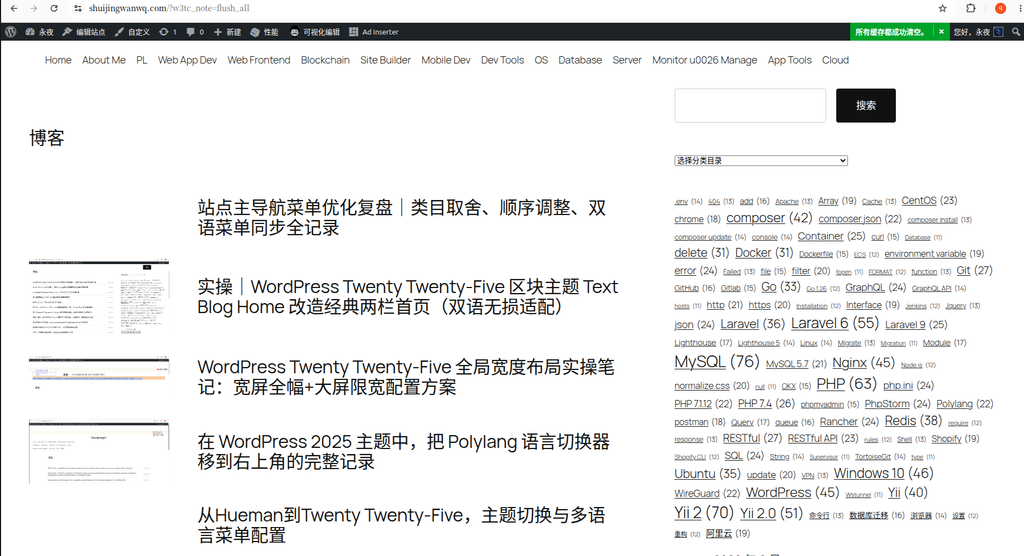
Task: Open the Web Frontend menu item
Action: pyautogui.click(x=259, y=60)
